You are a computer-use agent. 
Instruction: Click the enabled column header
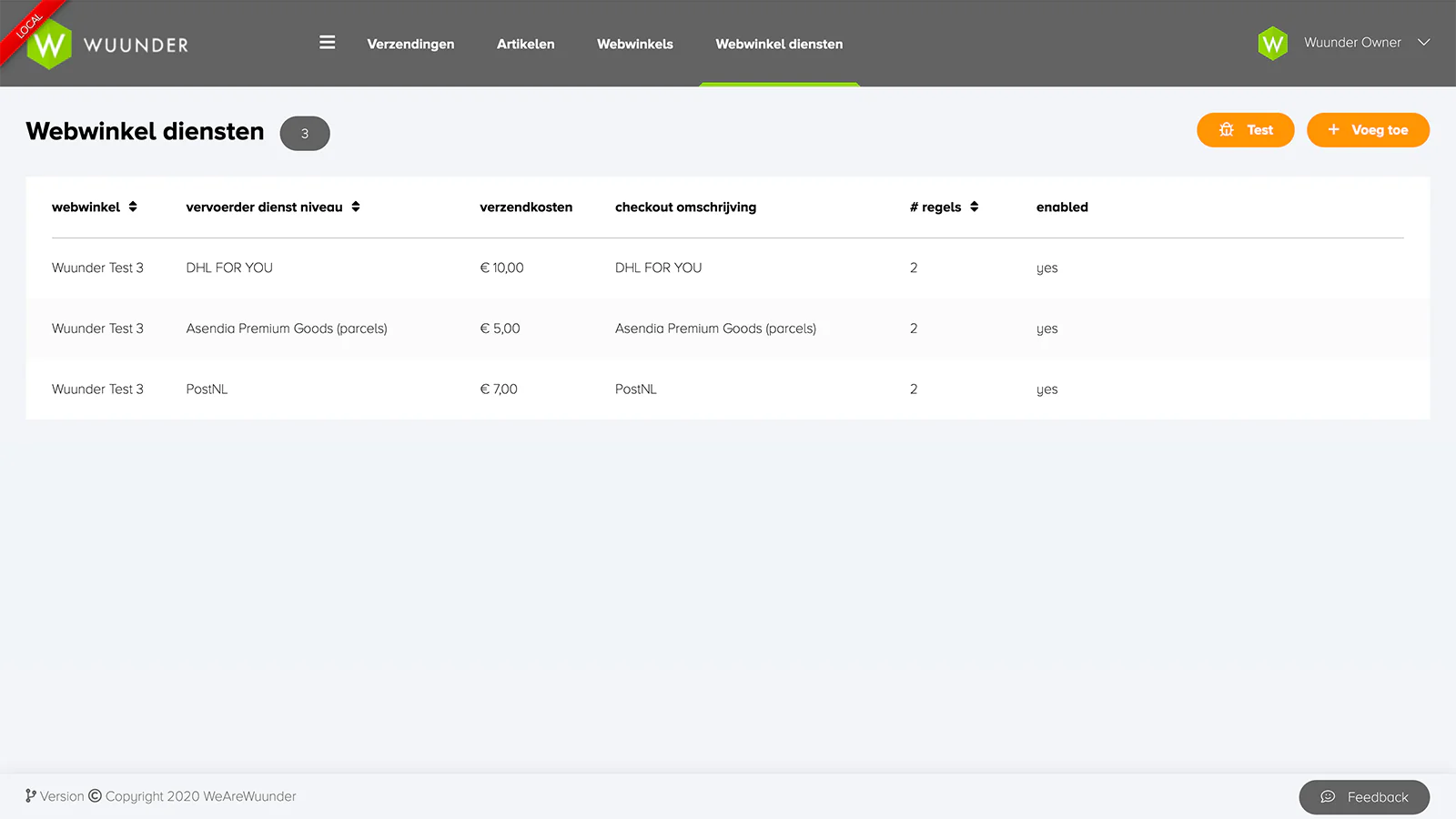(x=1062, y=207)
